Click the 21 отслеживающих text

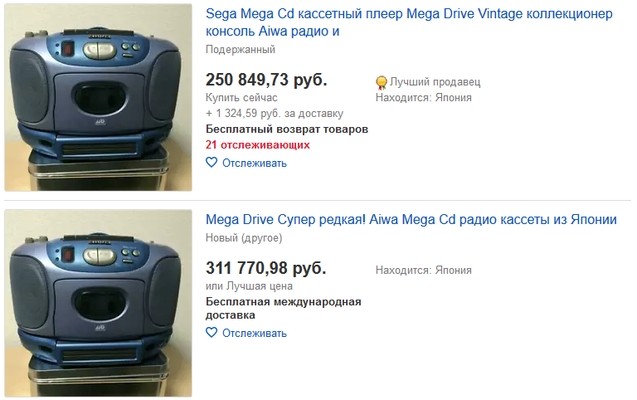(x=258, y=145)
